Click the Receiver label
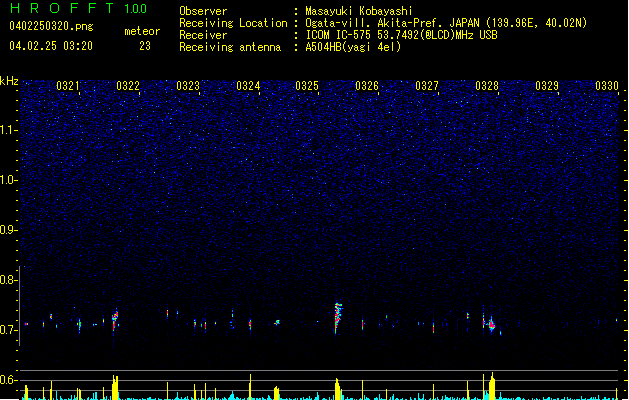 (x=203, y=35)
